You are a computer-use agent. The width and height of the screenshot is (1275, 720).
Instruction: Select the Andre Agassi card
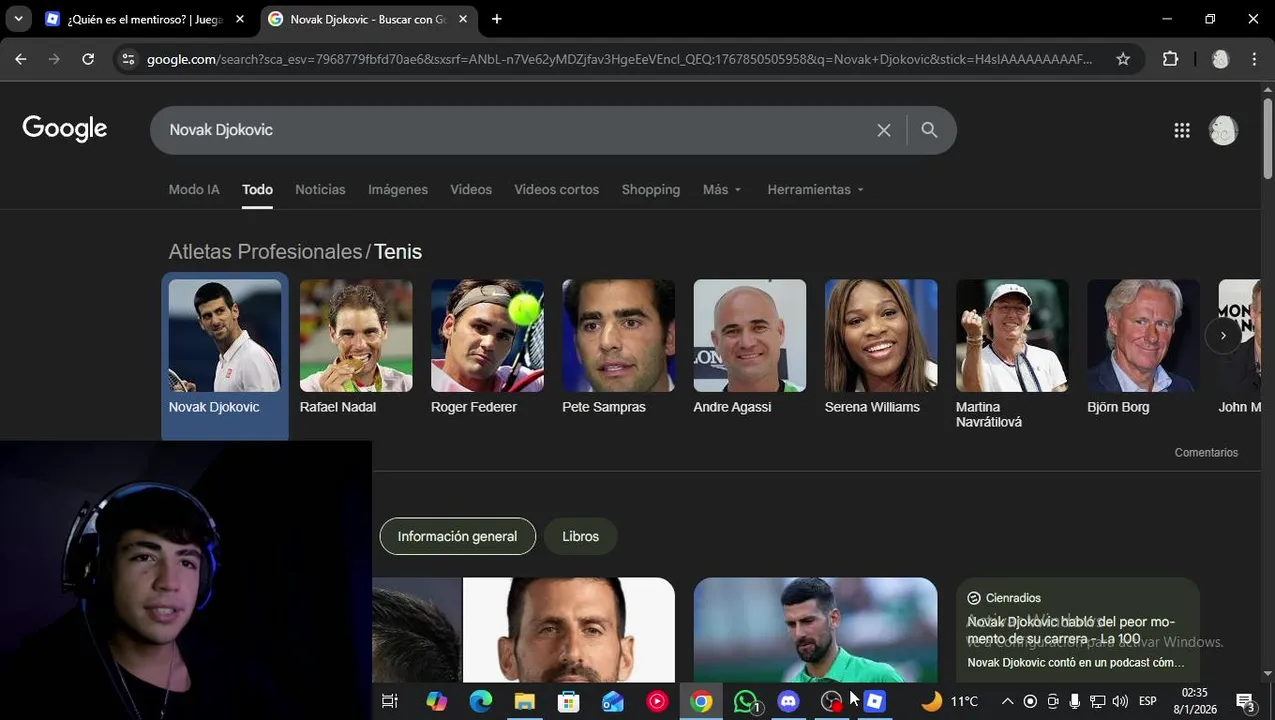coord(750,347)
